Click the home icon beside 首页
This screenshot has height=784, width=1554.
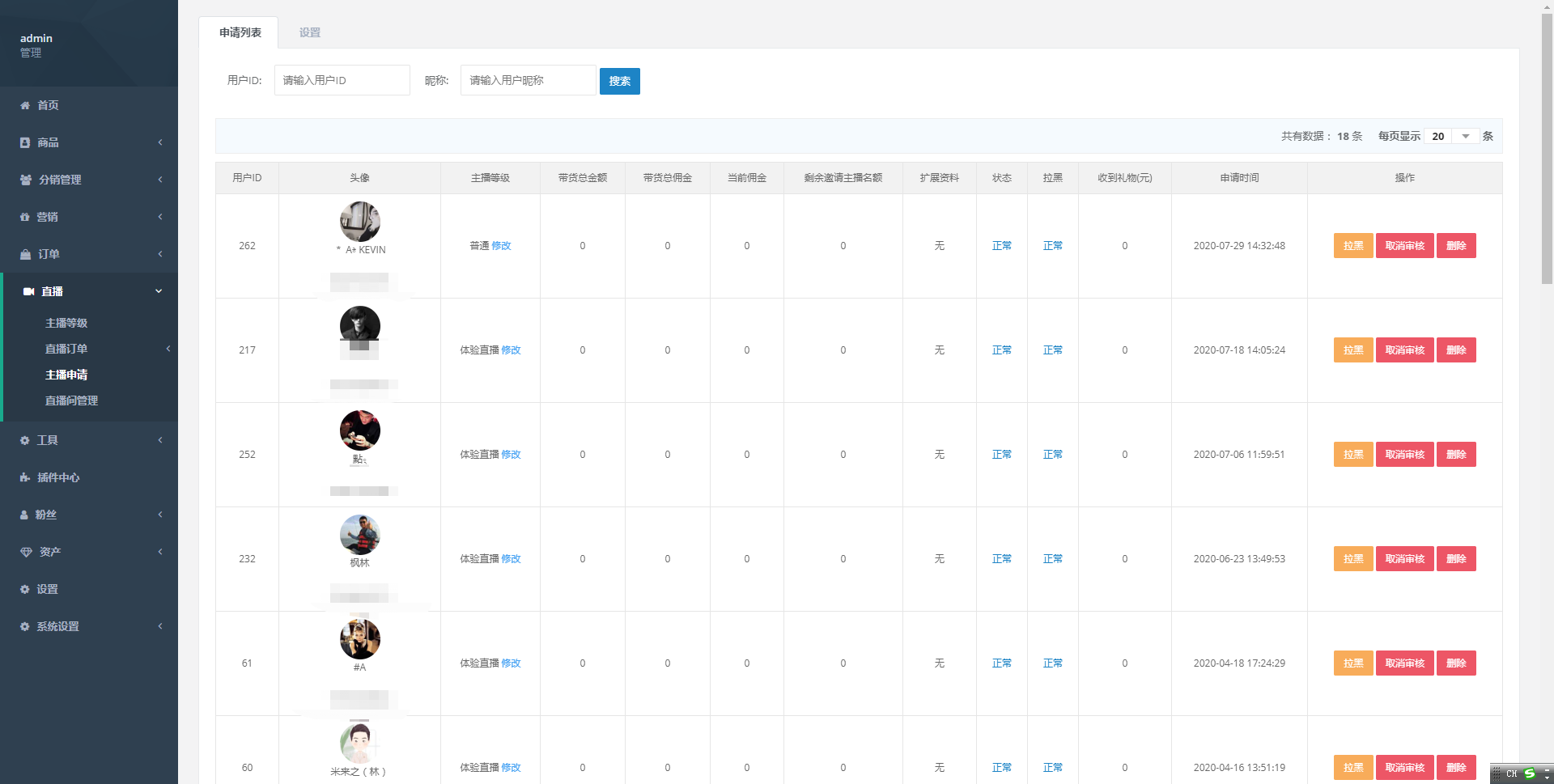point(25,105)
